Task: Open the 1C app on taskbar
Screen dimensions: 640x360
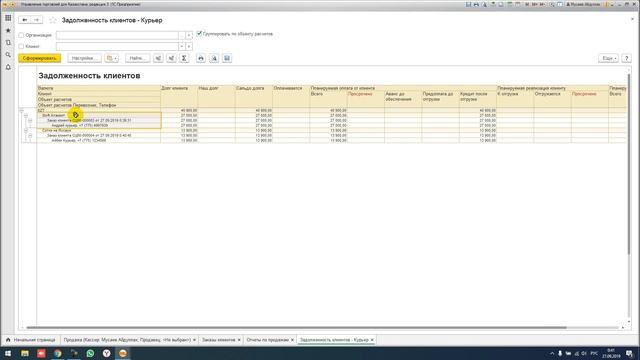Action: click(123, 353)
